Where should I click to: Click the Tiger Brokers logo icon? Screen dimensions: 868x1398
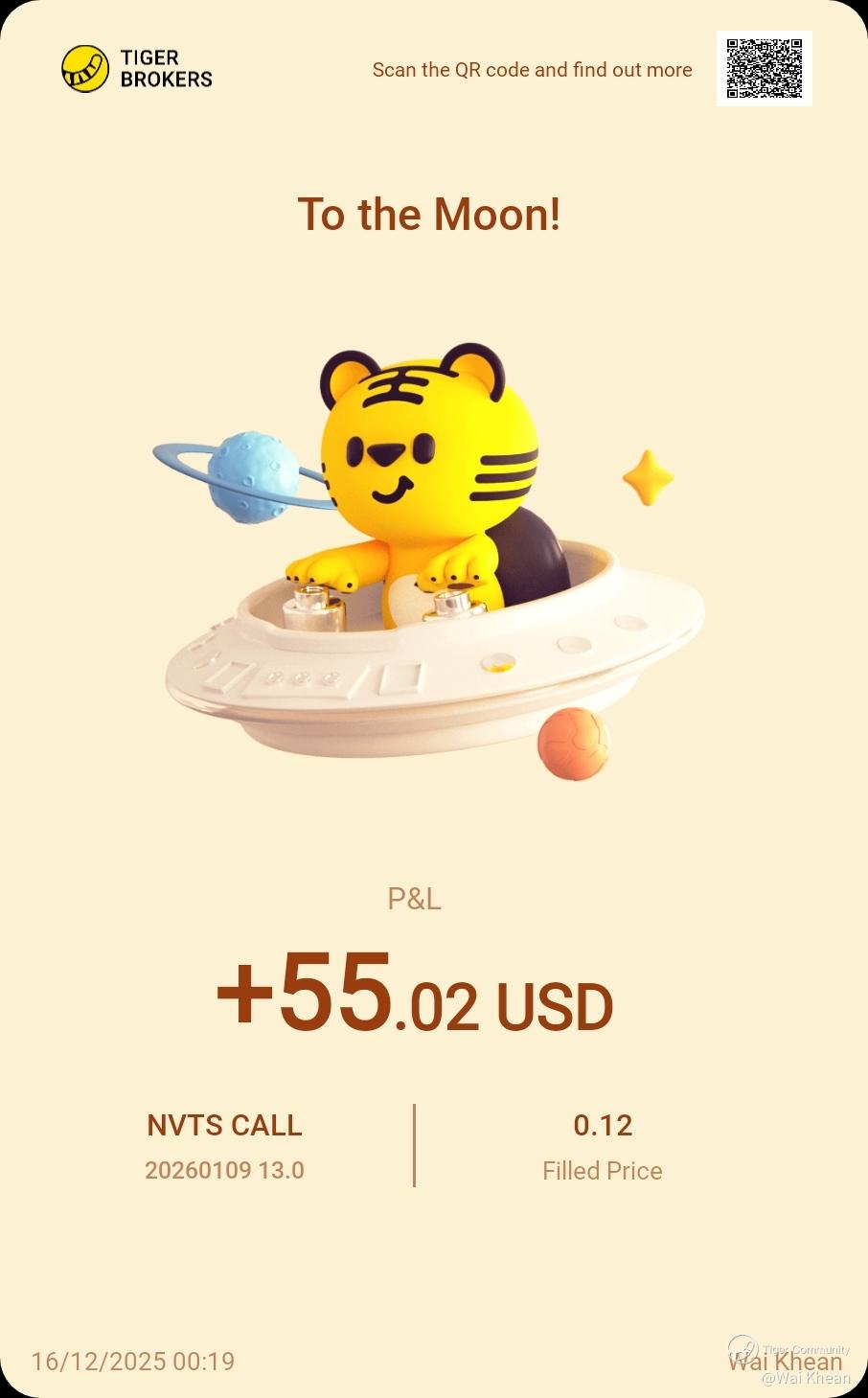pyautogui.click(x=85, y=69)
